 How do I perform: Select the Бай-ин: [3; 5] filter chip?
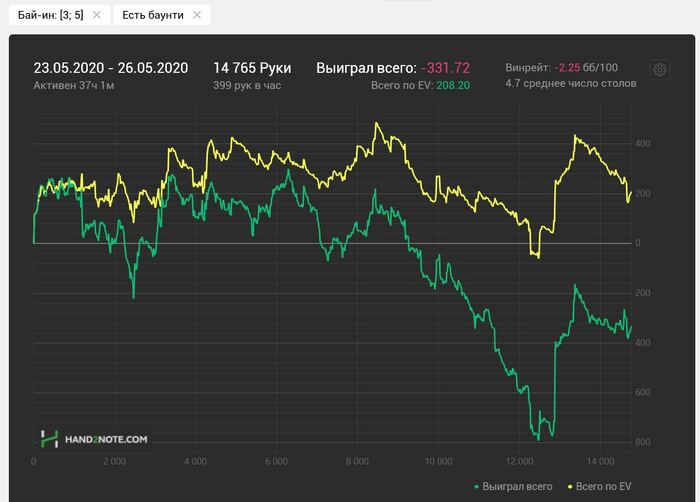point(46,15)
